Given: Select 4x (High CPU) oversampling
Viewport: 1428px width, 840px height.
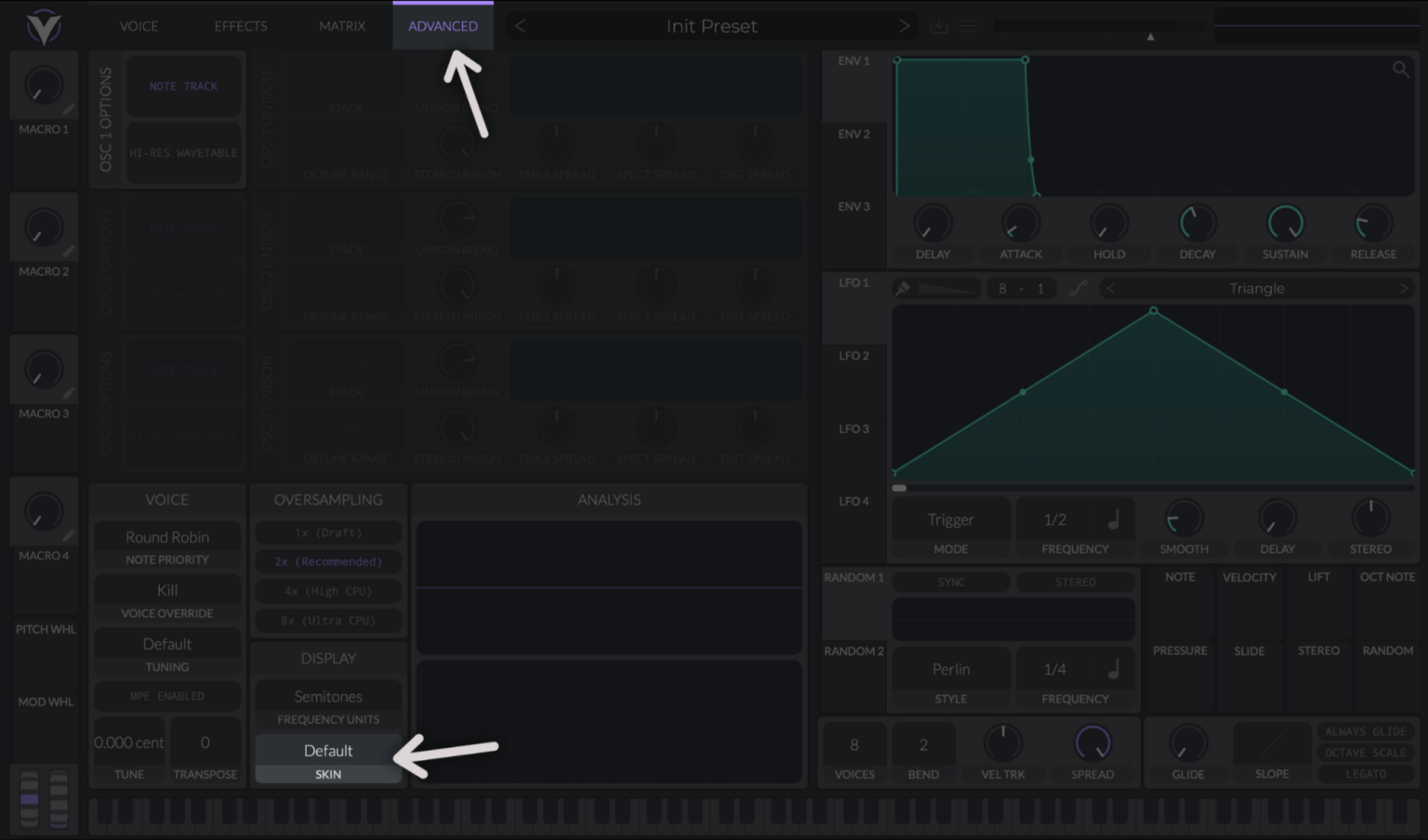Looking at the screenshot, I should (327, 591).
